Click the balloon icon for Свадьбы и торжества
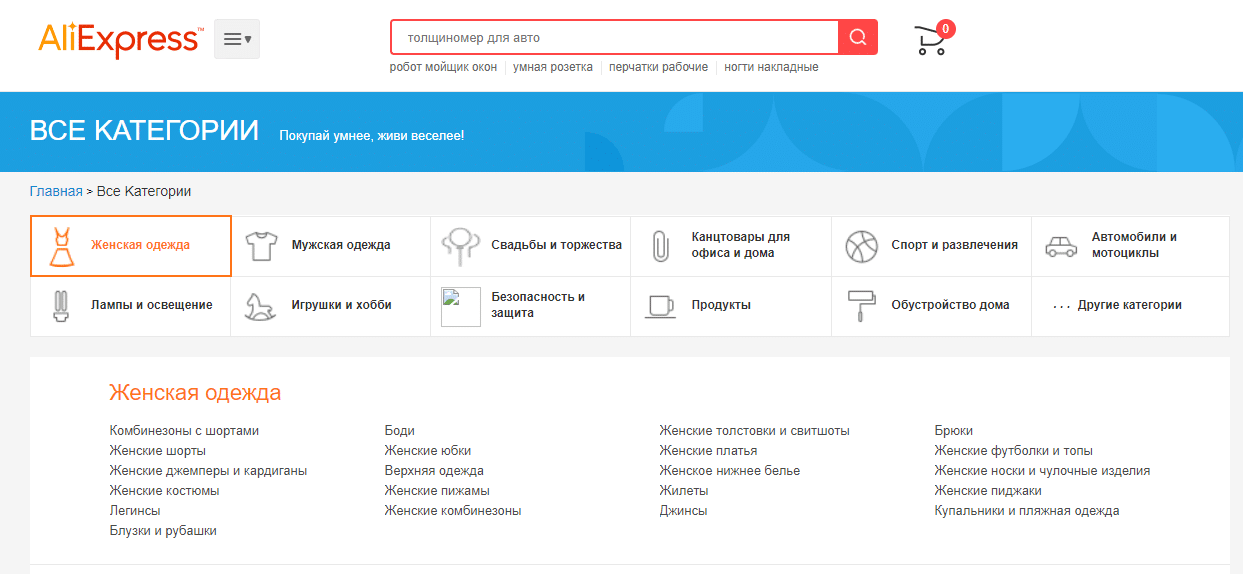The image size is (1243, 574). pyautogui.click(x=459, y=246)
